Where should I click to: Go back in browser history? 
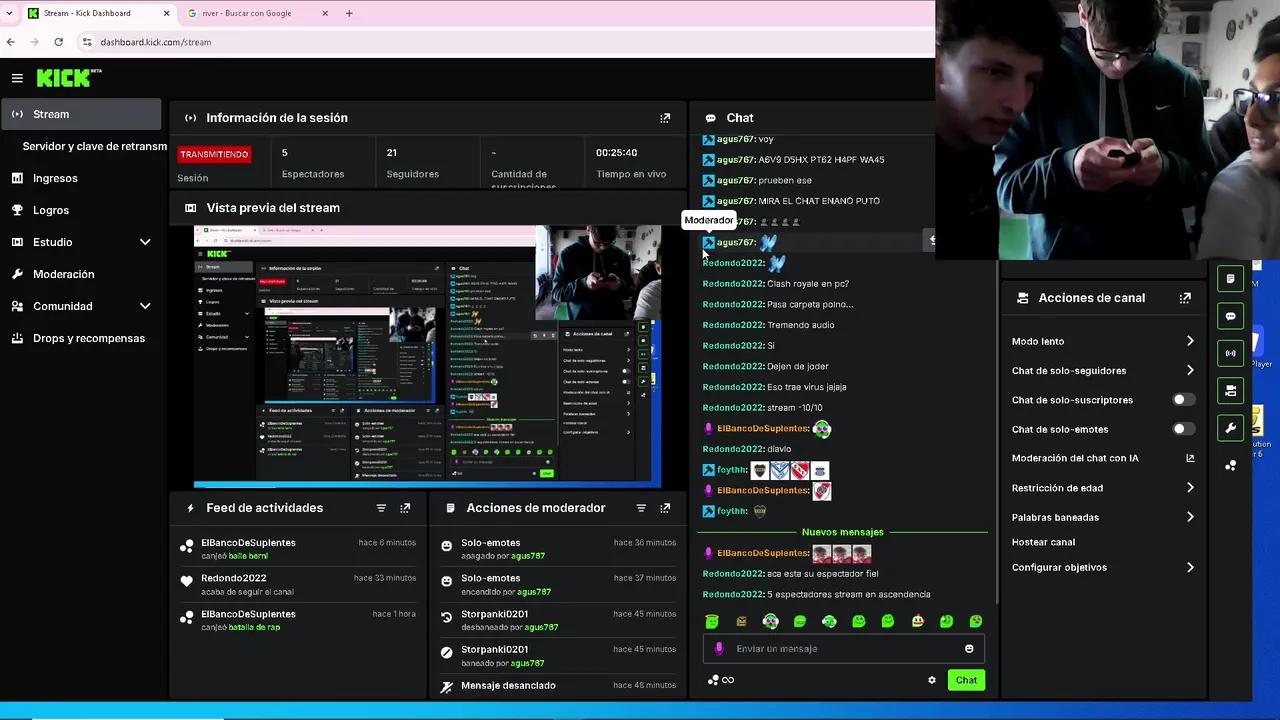[x=11, y=42]
